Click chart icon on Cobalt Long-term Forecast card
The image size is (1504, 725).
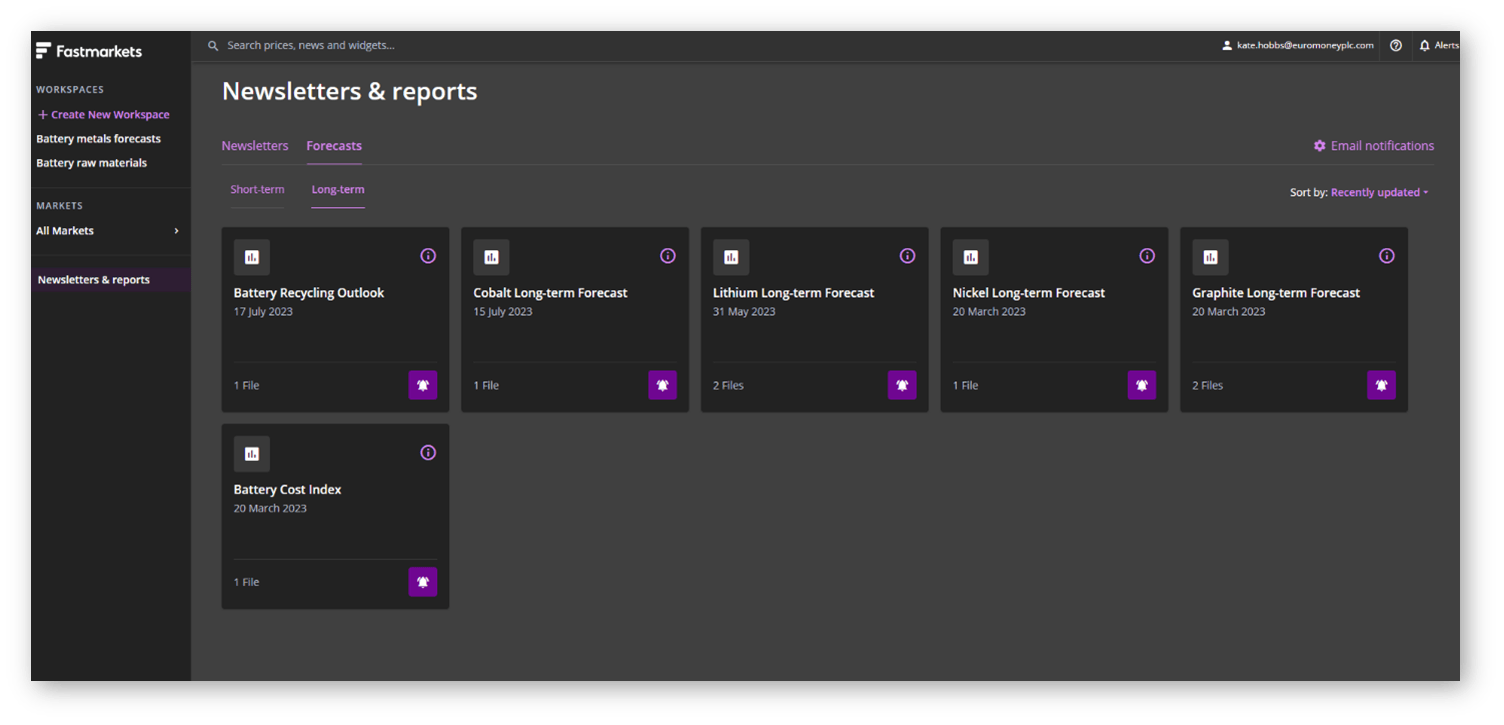tap(491, 257)
